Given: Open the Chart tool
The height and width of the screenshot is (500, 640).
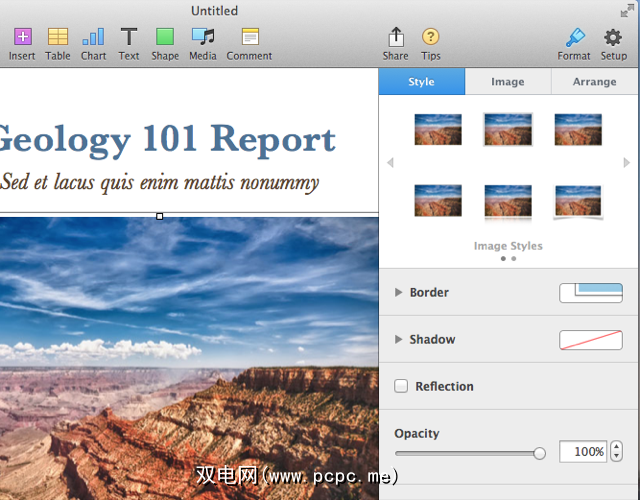Looking at the screenshot, I should (93, 38).
